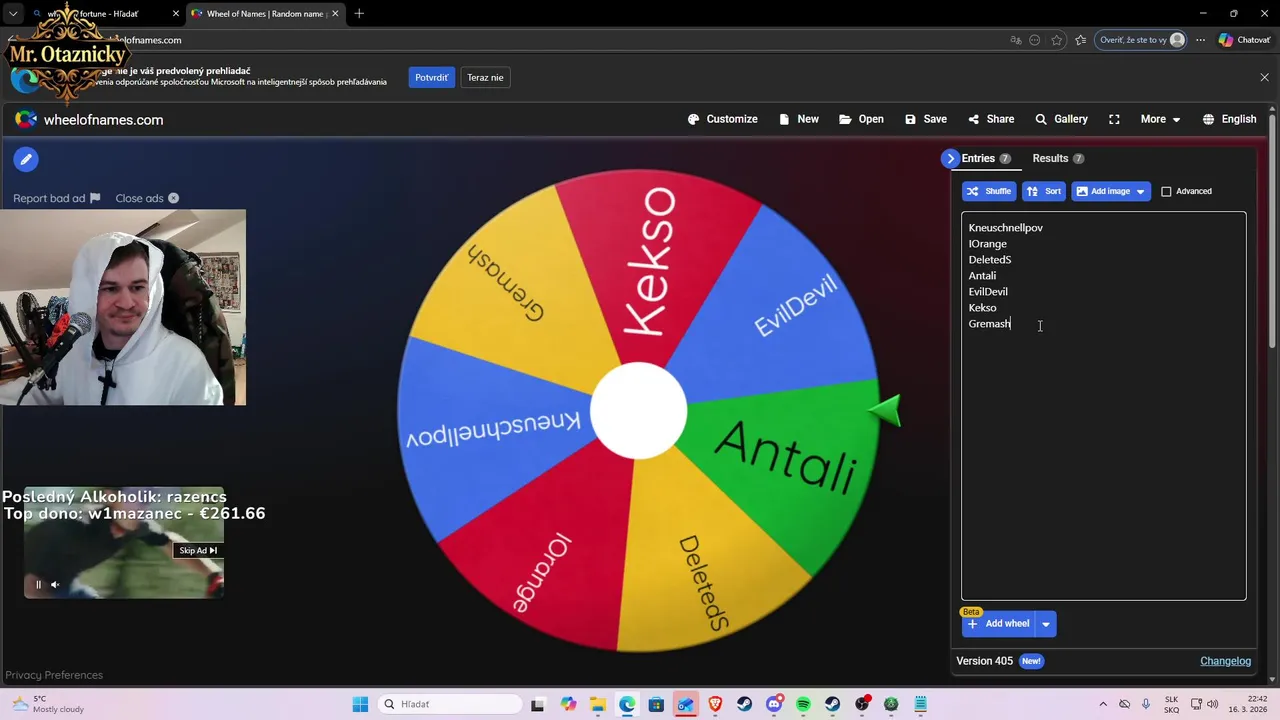The height and width of the screenshot is (720, 1280).
Task: Save the current wheel
Action: 925,119
